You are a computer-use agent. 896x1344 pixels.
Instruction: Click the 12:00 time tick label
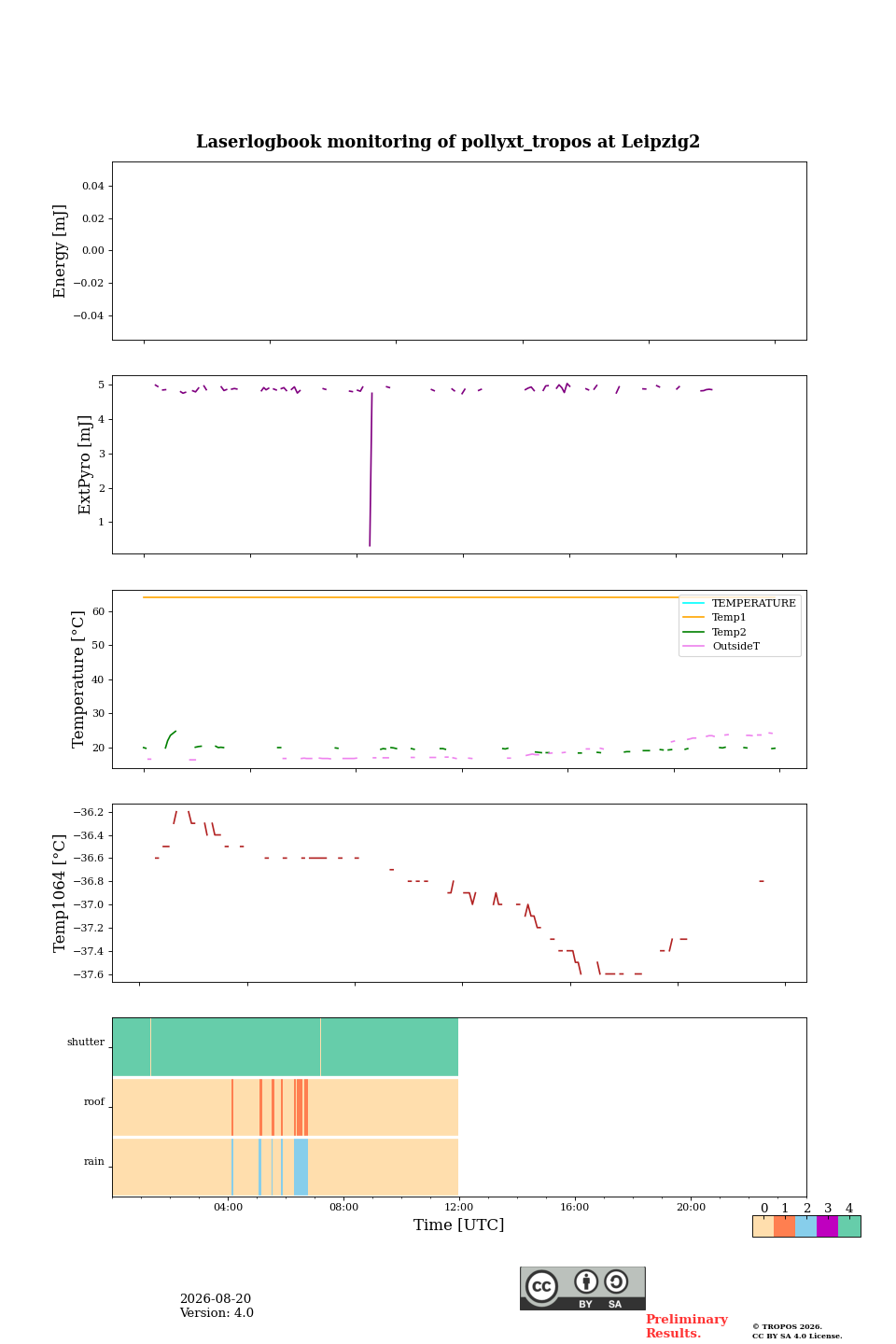(459, 1208)
